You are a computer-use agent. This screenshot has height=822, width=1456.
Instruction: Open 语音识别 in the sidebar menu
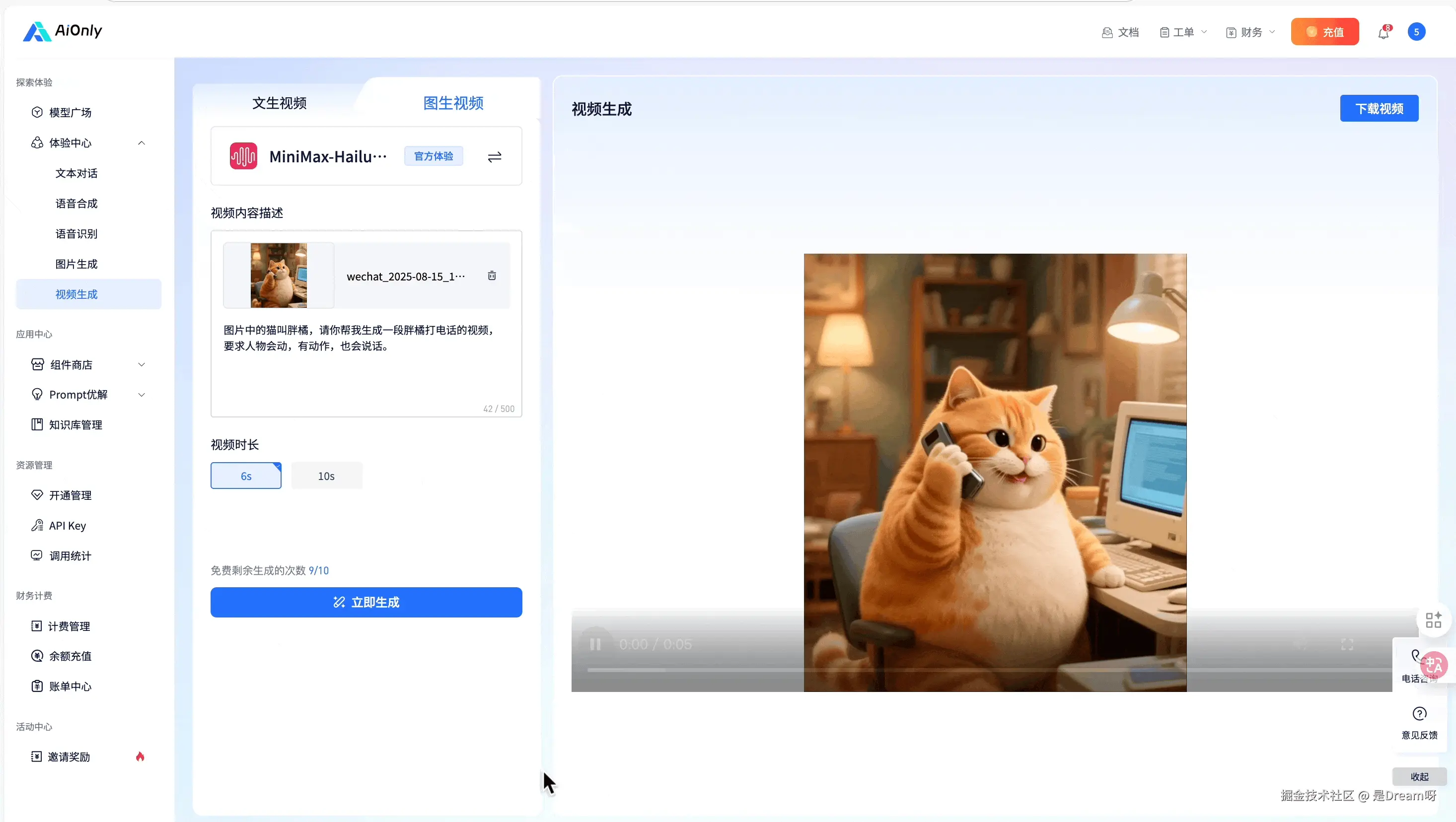(77, 233)
